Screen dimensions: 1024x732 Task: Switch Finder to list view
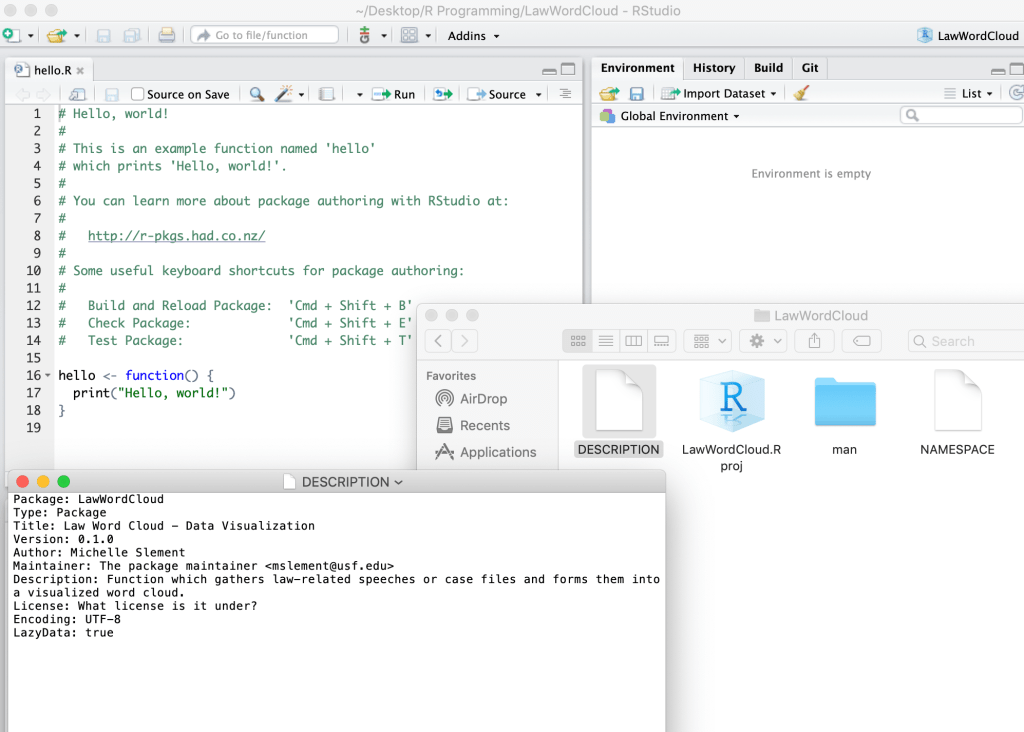point(605,341)
